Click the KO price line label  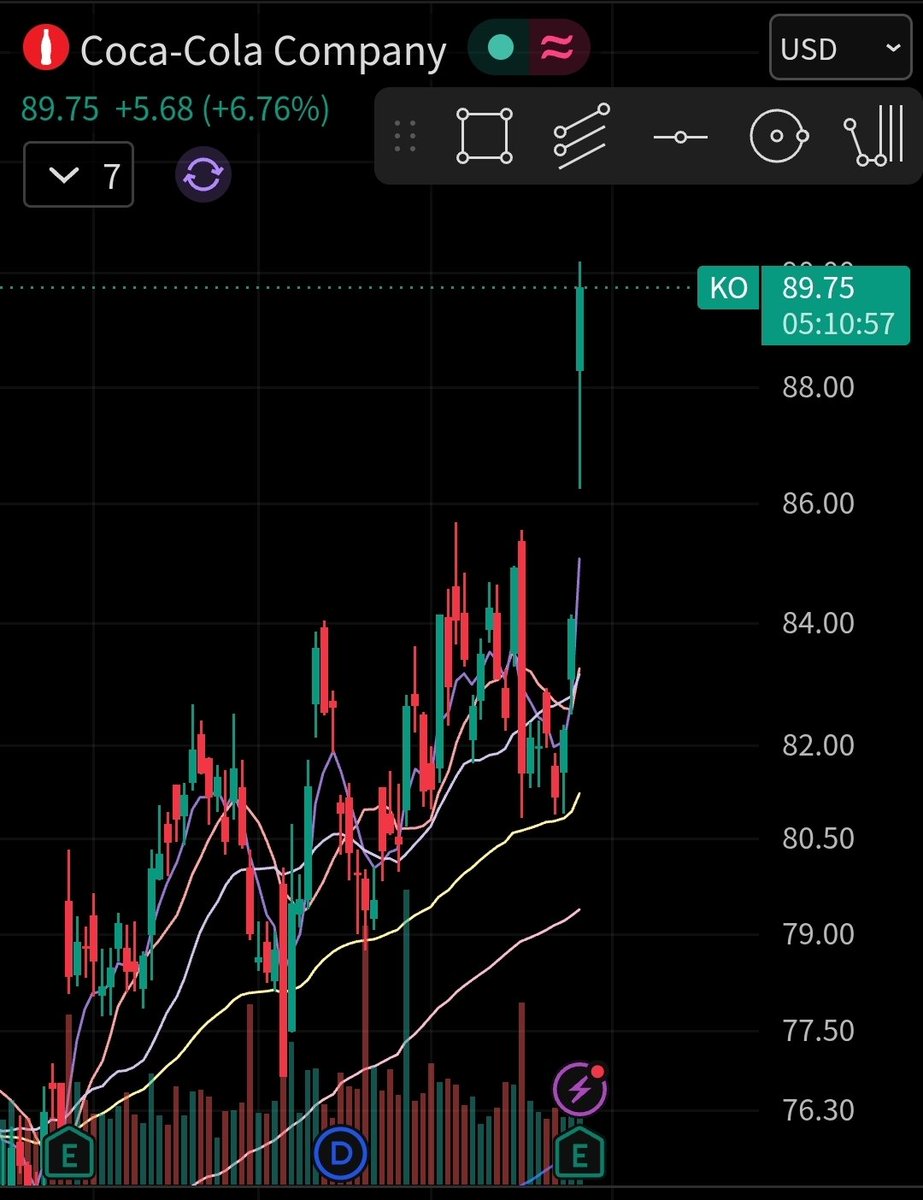click(x=728, y=289)
